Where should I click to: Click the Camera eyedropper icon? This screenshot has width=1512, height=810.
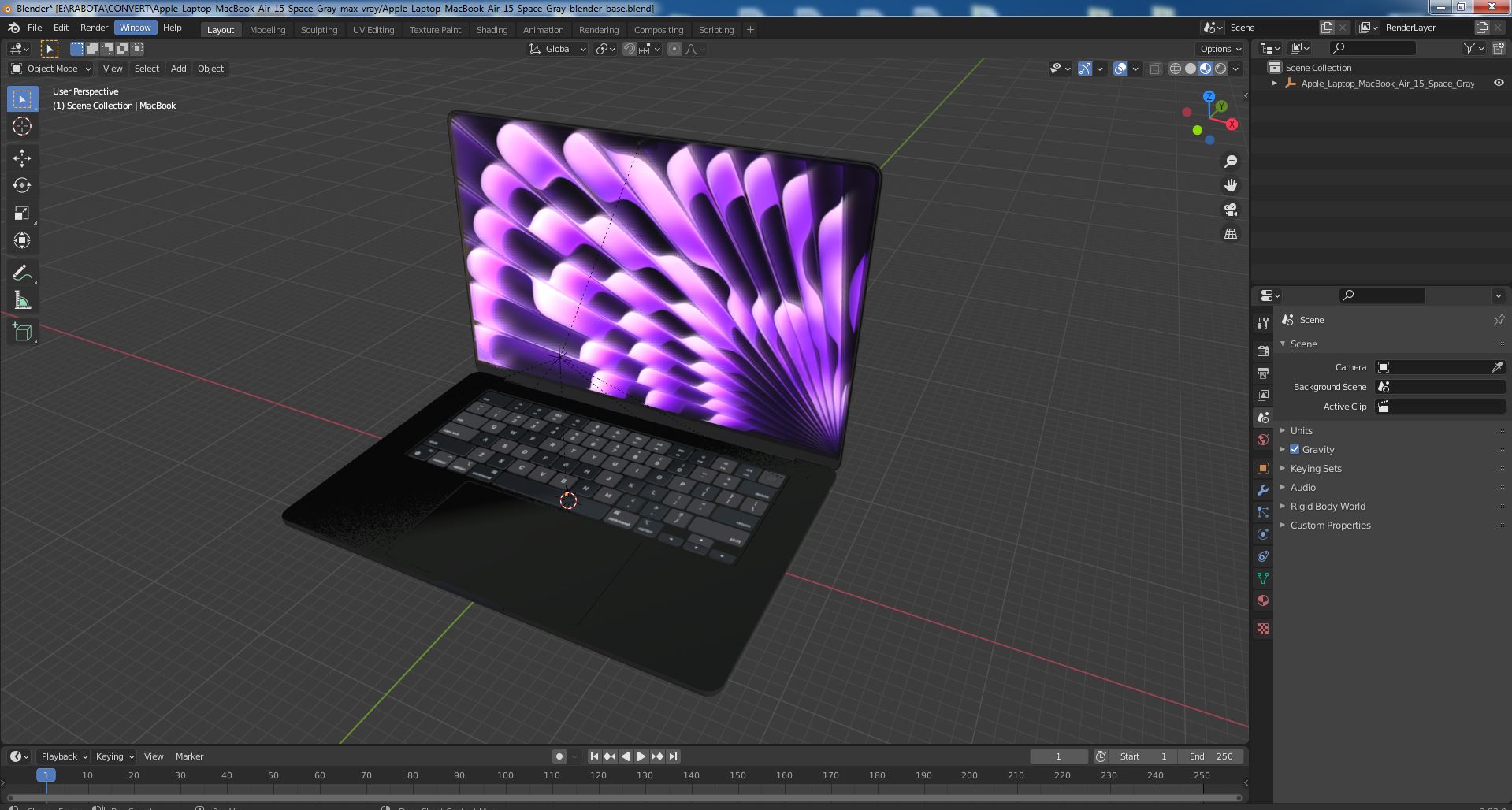pos(1497,367)
